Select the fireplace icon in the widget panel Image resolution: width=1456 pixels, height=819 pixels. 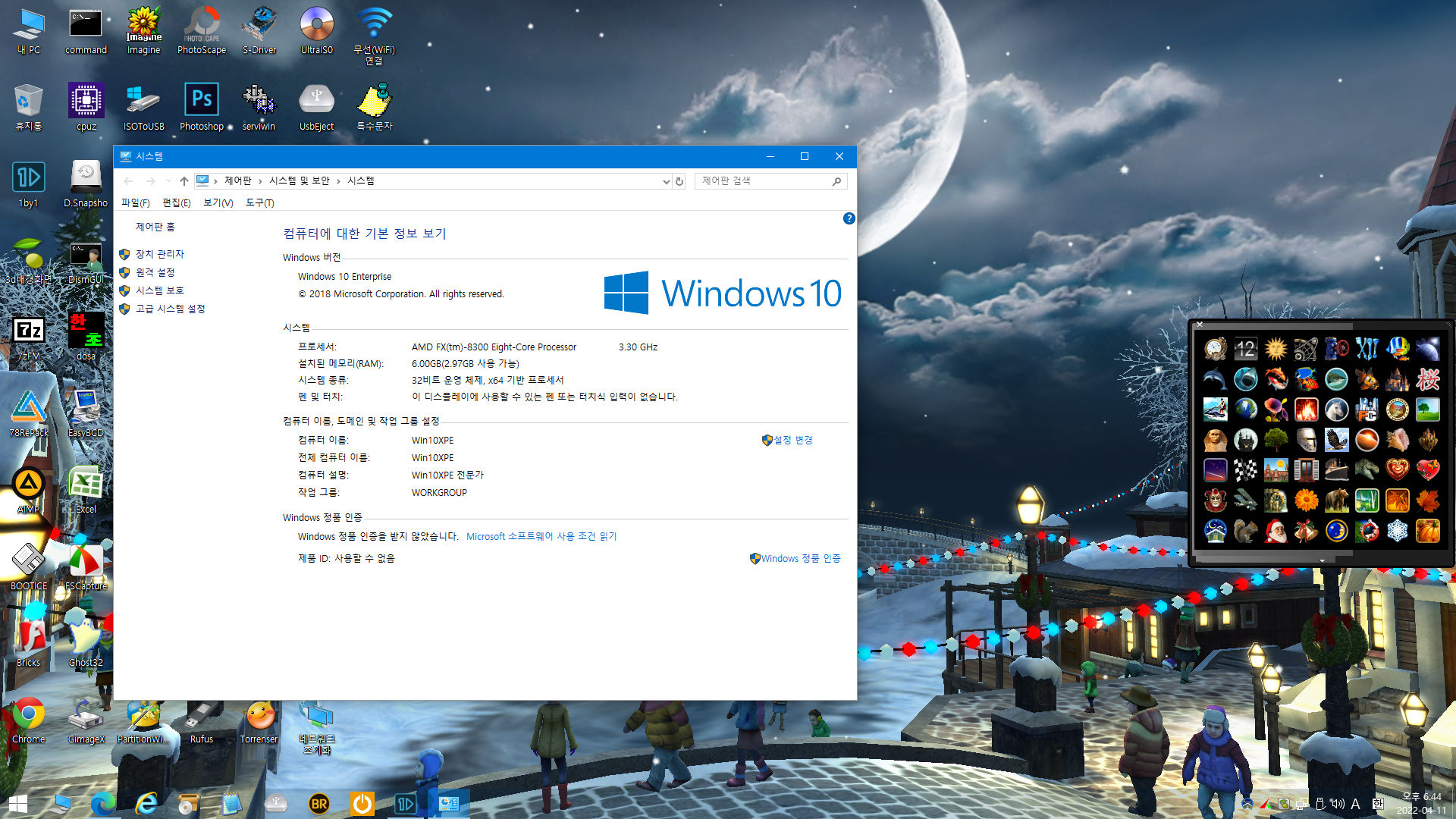point(1306,409)
